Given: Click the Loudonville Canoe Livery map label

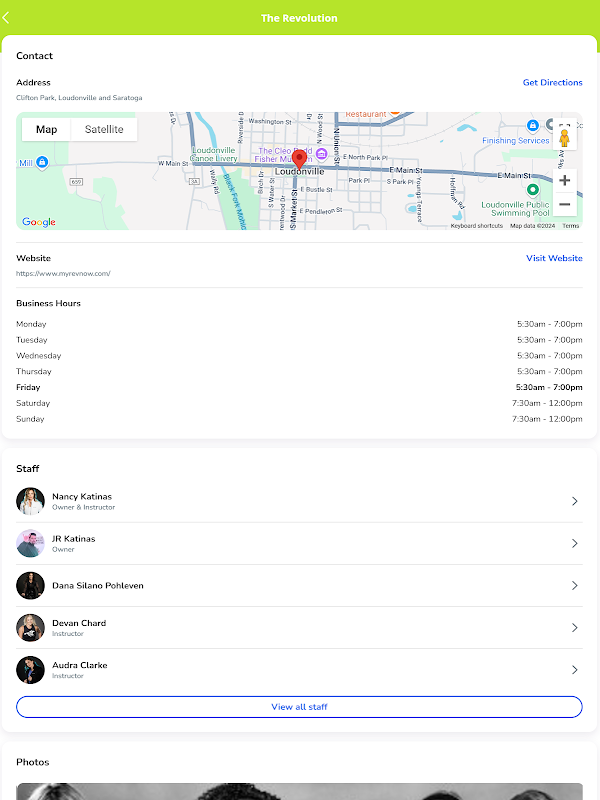Looking at the screenshot, I should tap(214, 154).
